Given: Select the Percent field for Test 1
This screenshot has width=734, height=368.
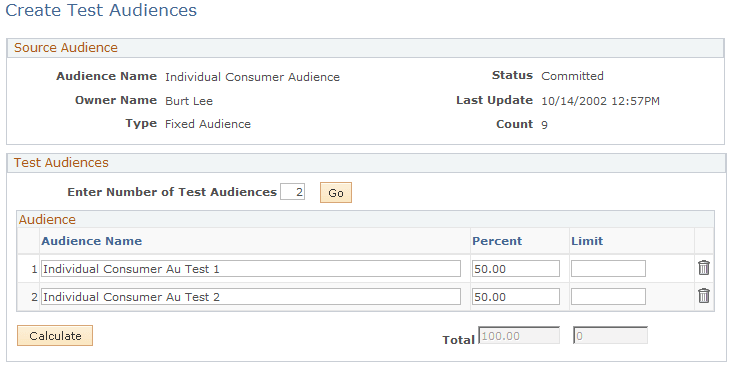Looking at the screenshot, I should coord(516,269).
